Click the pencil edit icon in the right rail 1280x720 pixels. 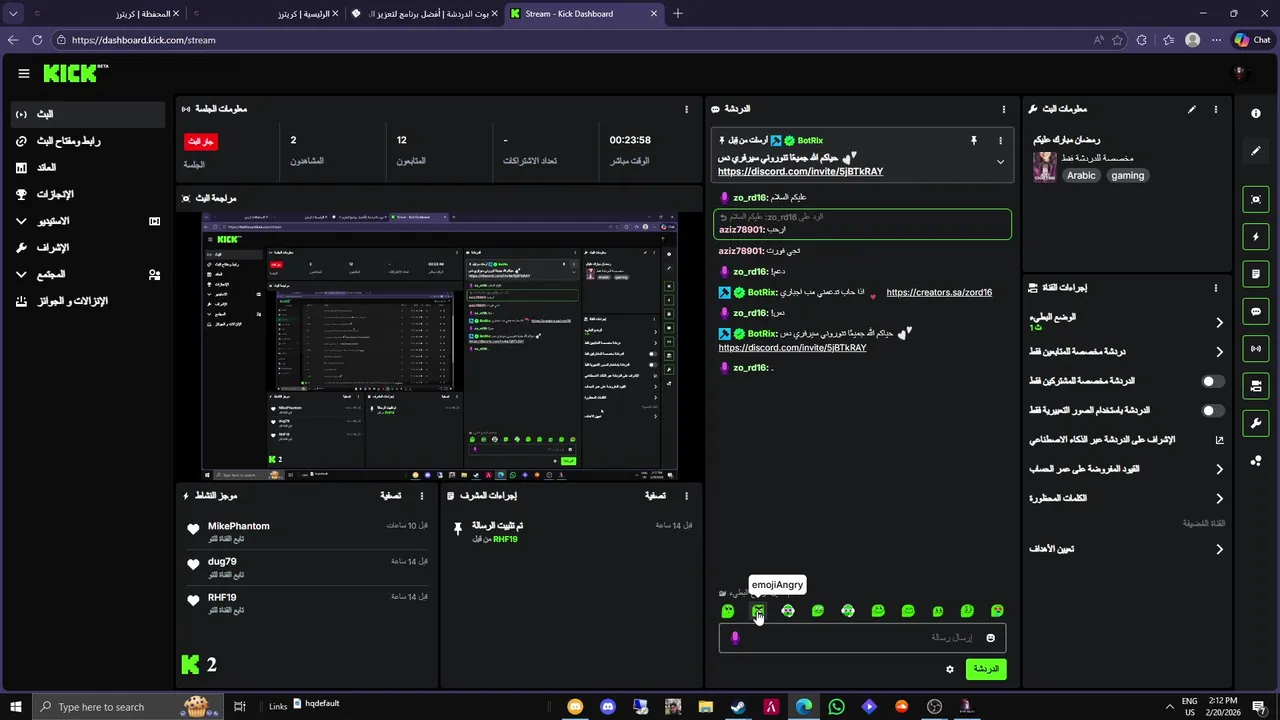coord(1256,151)
